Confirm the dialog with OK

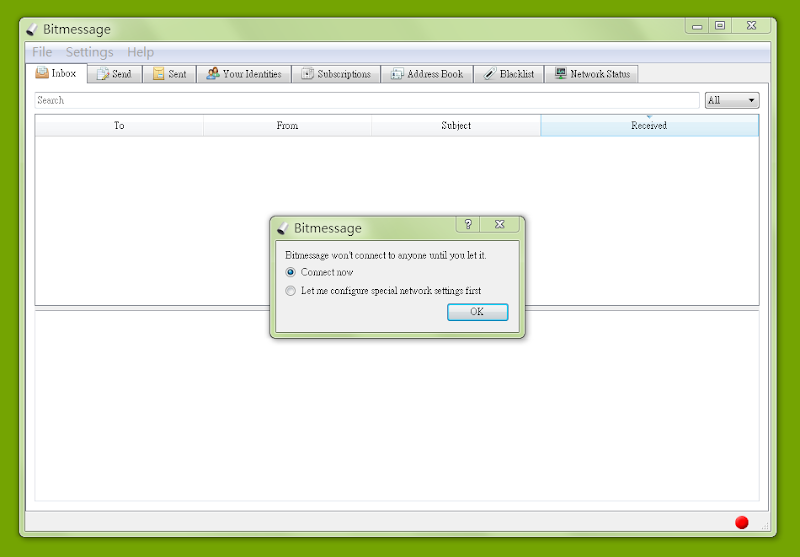tap(477, 312)
